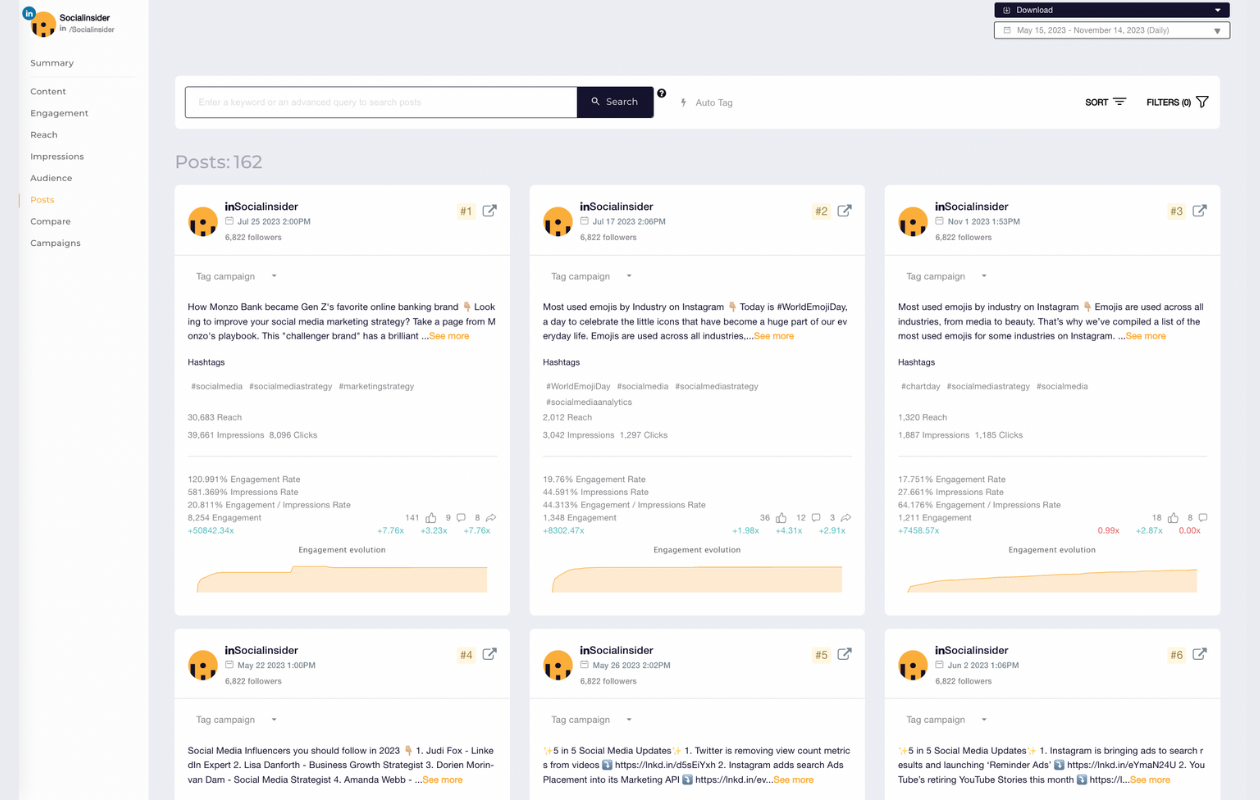Open post #1 in external link

click(x=490, y=211)
